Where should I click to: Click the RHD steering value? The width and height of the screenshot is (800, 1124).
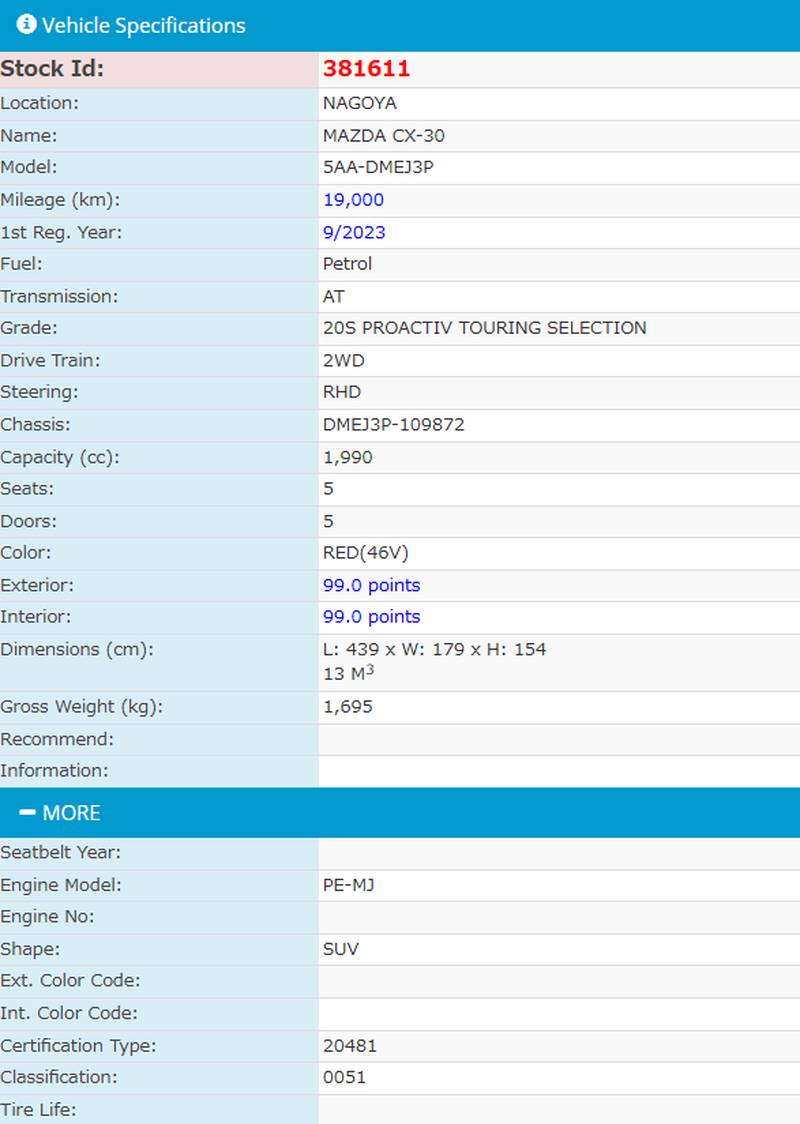coord(342,392)
